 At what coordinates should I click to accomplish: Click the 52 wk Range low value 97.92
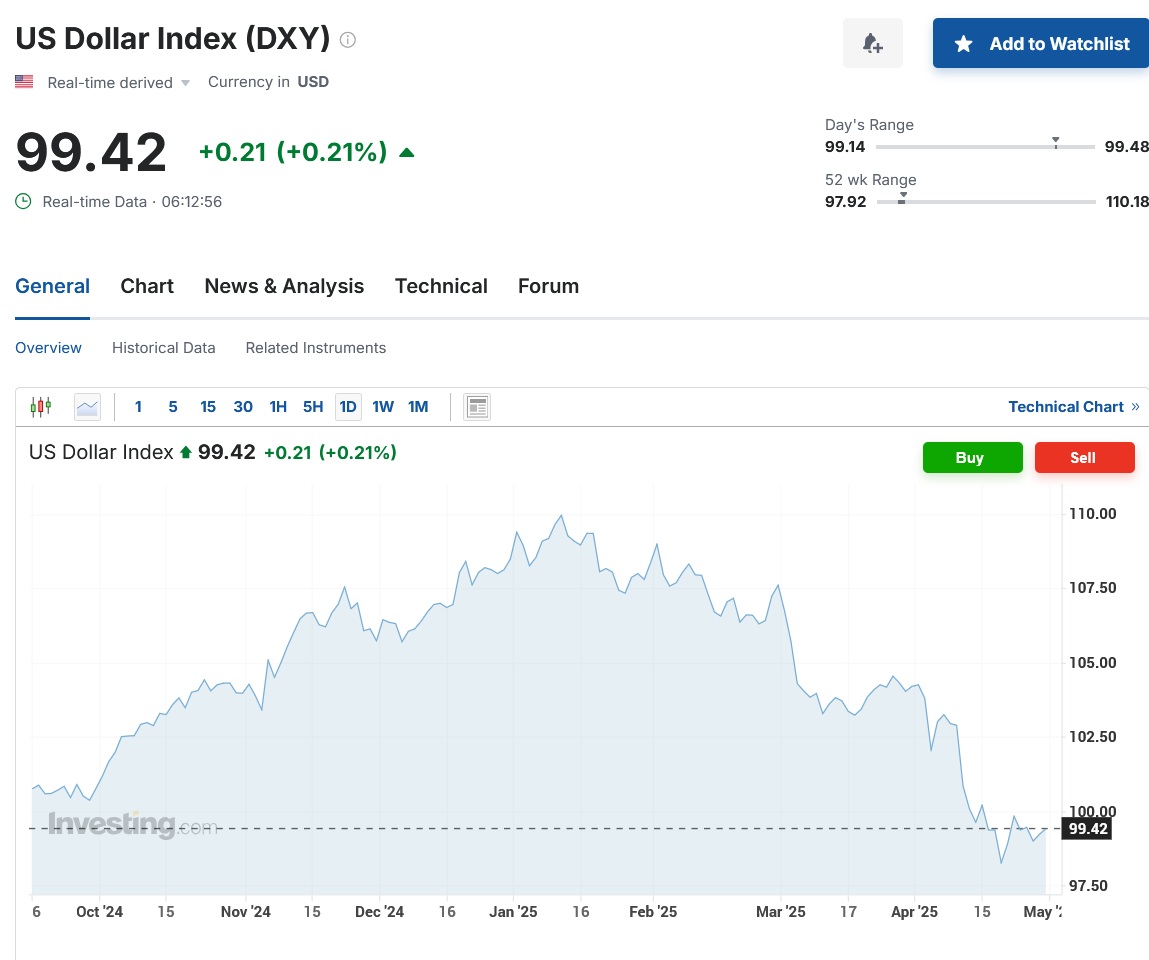point(846,202)
